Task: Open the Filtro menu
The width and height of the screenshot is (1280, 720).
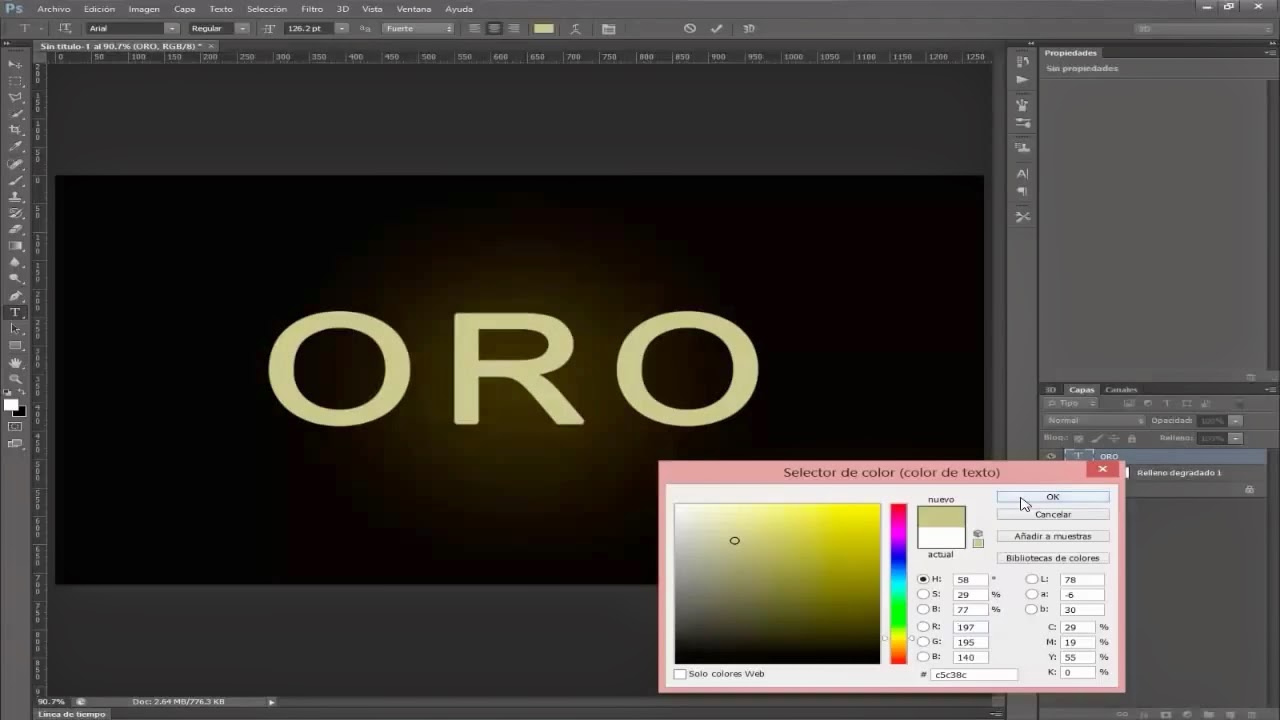Action: [312, 9]
